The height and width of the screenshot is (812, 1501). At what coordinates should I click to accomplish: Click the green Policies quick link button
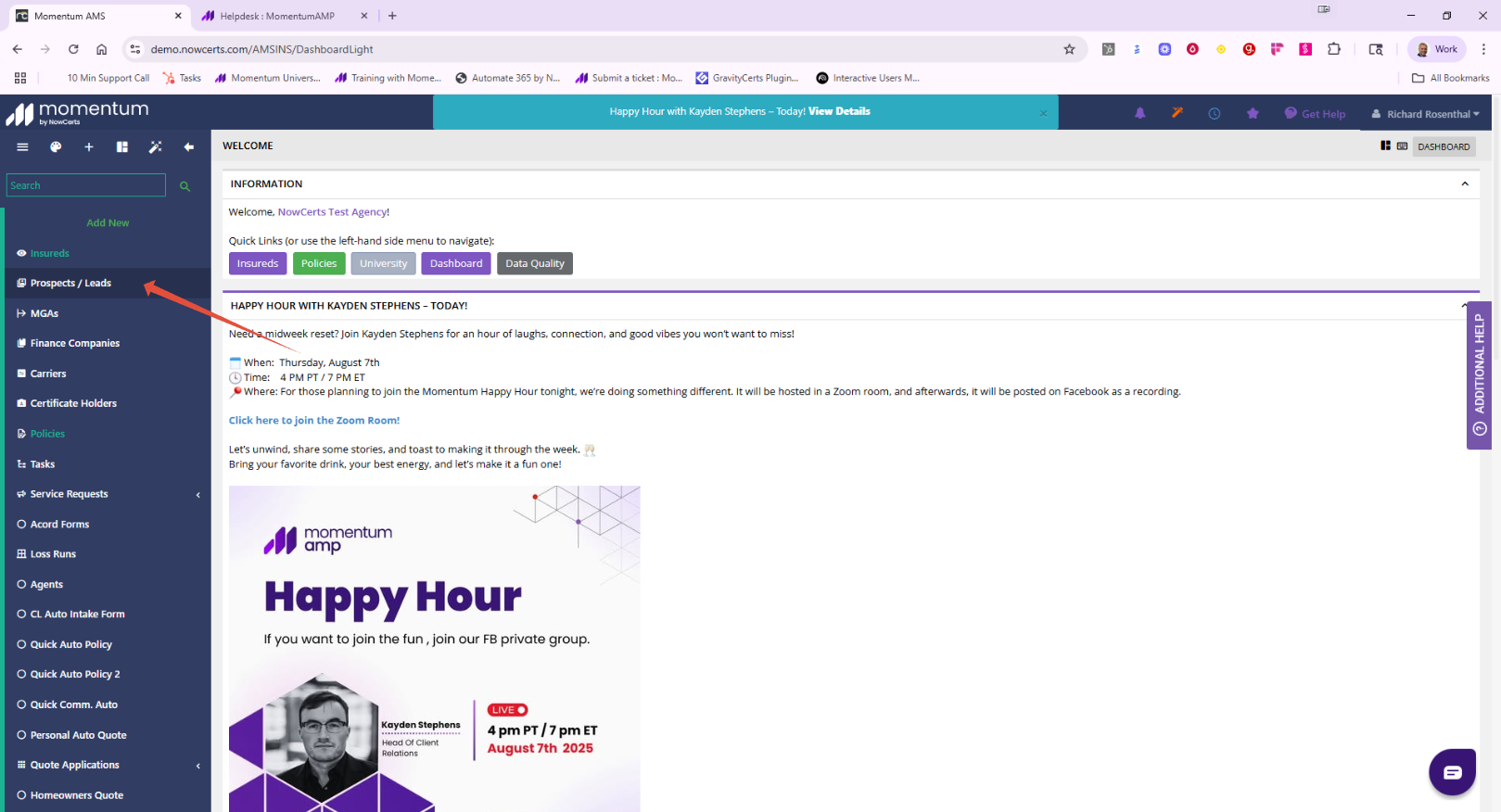tap(319, 263)
